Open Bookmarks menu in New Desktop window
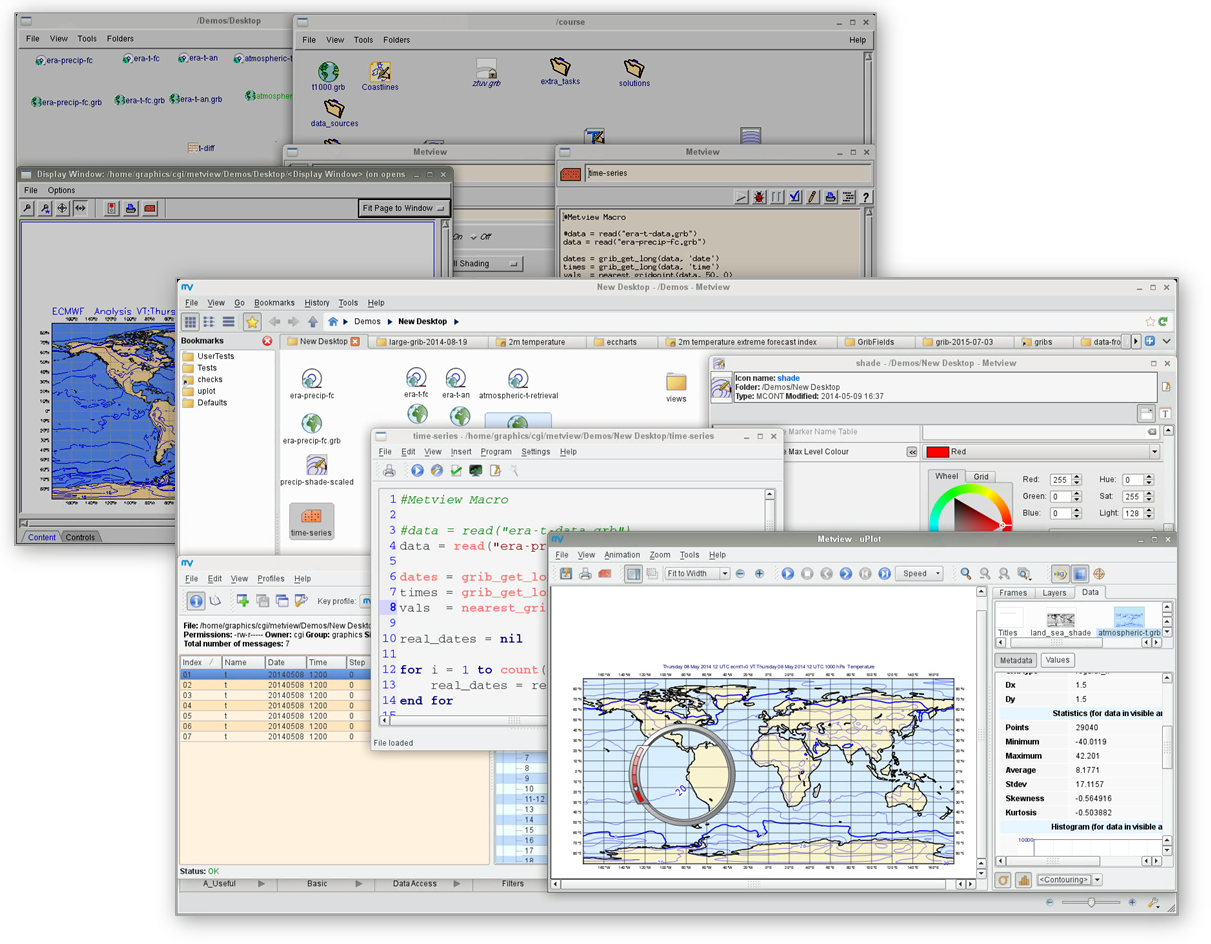Screen dimensions: 1211x944 click(x=274, y=303)
